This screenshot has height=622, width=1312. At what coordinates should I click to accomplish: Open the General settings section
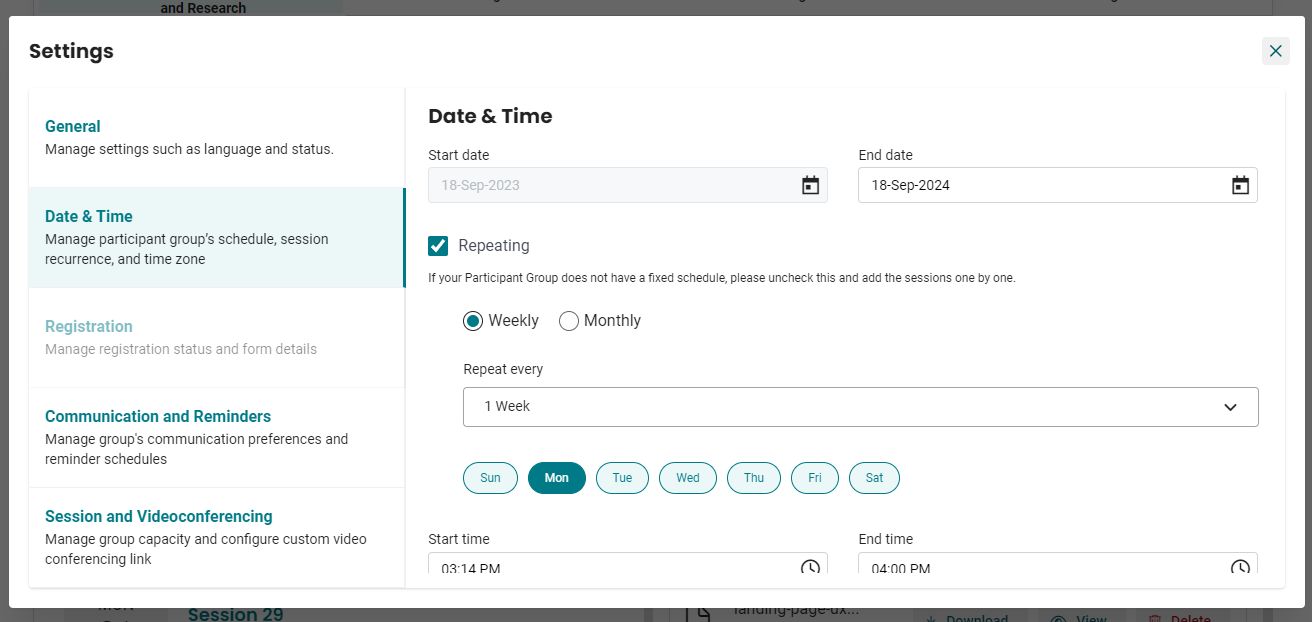(217, 138)
